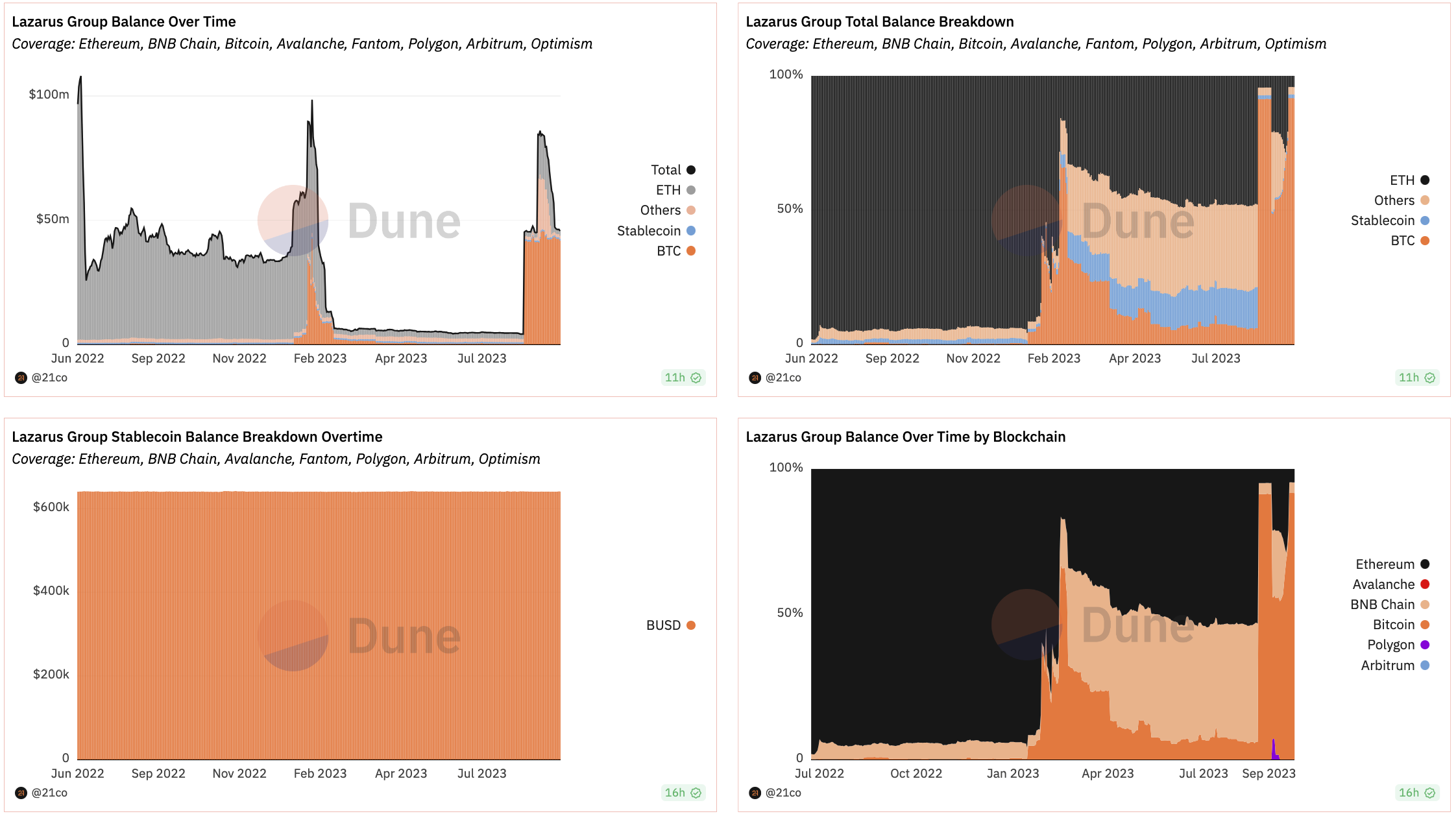Screen dimensions: 1456x816
Task: Toggle Stablecoin legend entry in Total Balance Breakdown
Action: [1390, 221]
